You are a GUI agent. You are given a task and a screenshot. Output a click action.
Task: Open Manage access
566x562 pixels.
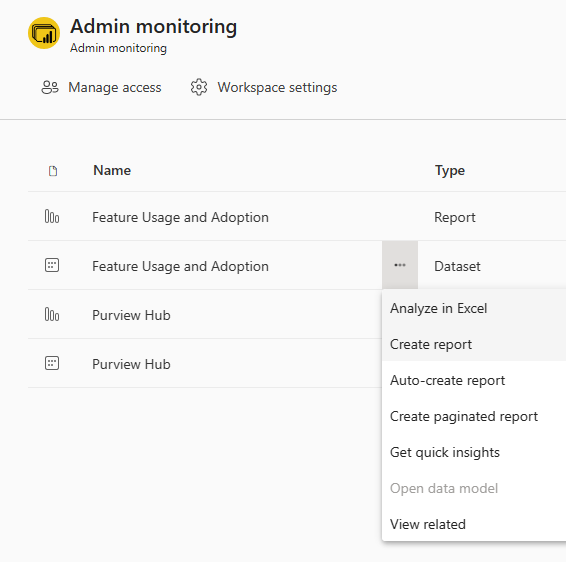pos(101,87)
